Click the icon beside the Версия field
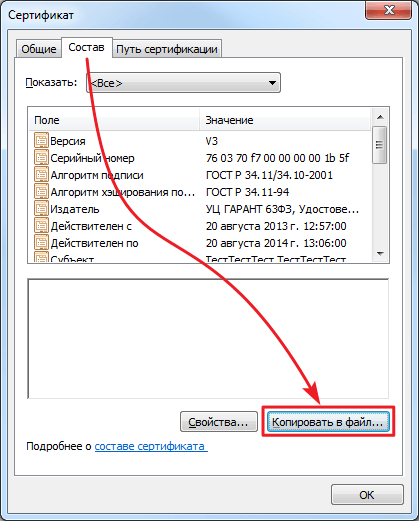The height and width of the screenshot is (521, 419). tap(41, 140)
